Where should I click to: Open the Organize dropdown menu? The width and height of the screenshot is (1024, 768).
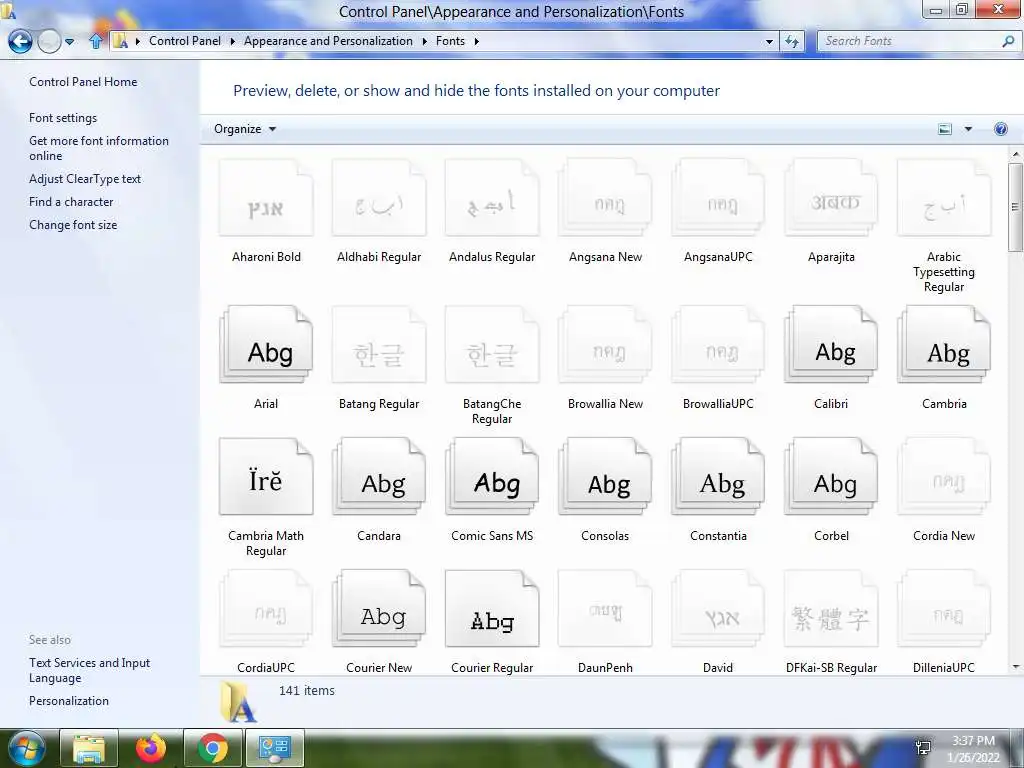(245, 129)
